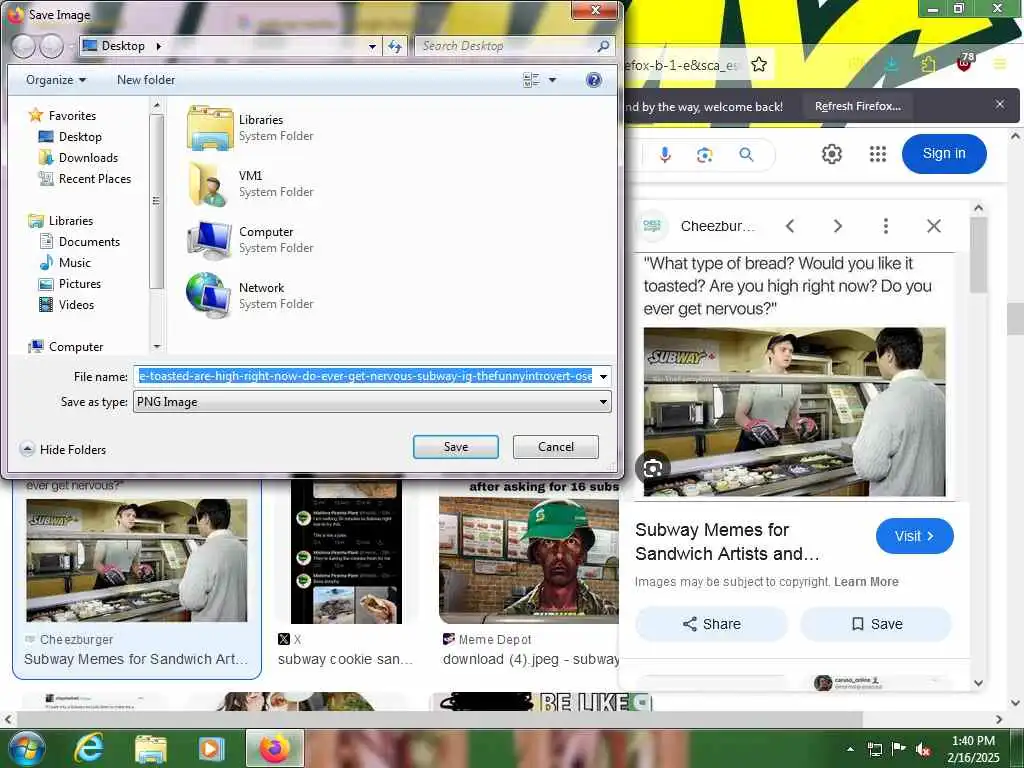Viewport: 1024px width, 768px height.
Task: Click New folder in dialog toolbar
Action: pyautogui.click(x=146, y=80)
